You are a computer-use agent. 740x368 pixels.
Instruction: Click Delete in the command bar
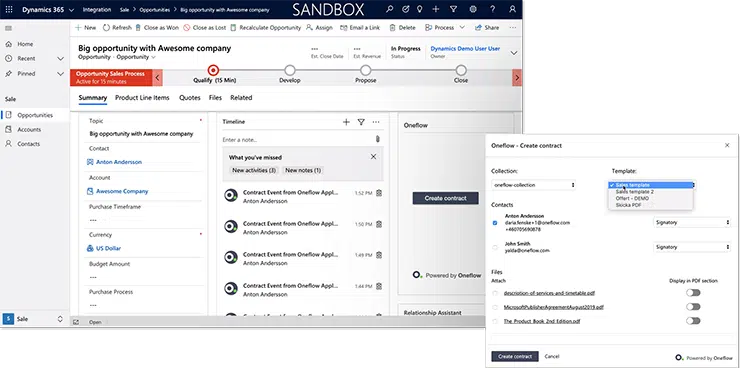pyautogui.click(x=403, y=28)
